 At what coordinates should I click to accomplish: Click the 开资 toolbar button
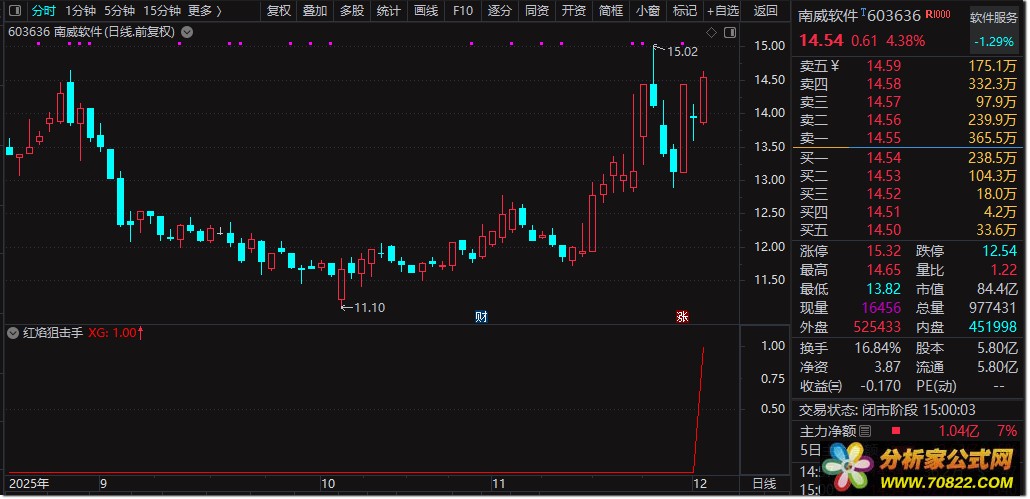pyautogui.click(x=574, y=11)
